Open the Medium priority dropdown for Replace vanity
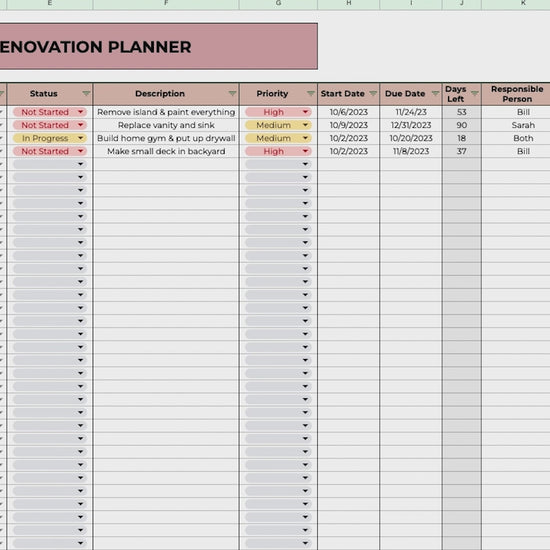The image size is (550, 550). [x=306, y=125]
